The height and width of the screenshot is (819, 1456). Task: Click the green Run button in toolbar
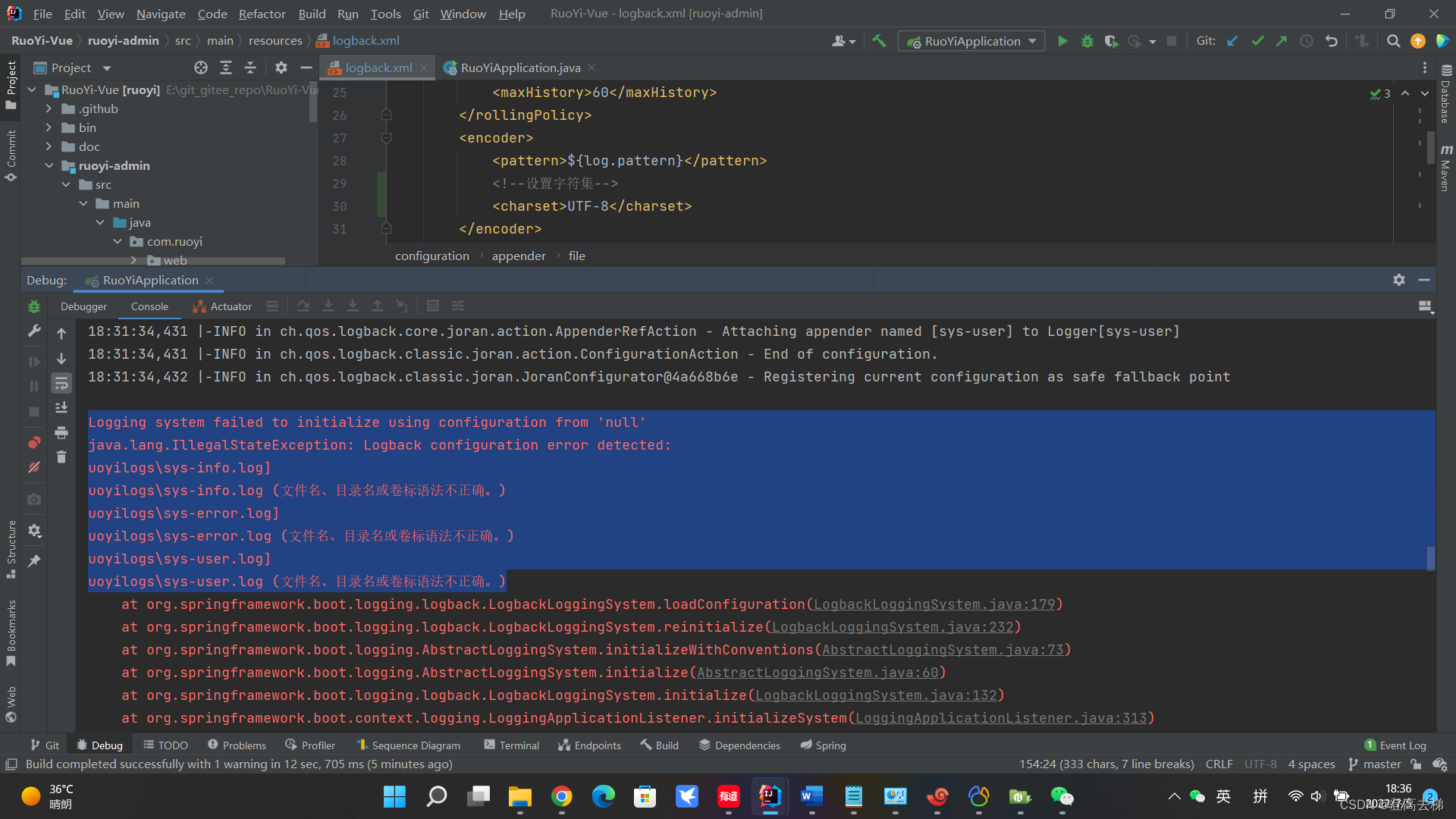point(1062,41)
